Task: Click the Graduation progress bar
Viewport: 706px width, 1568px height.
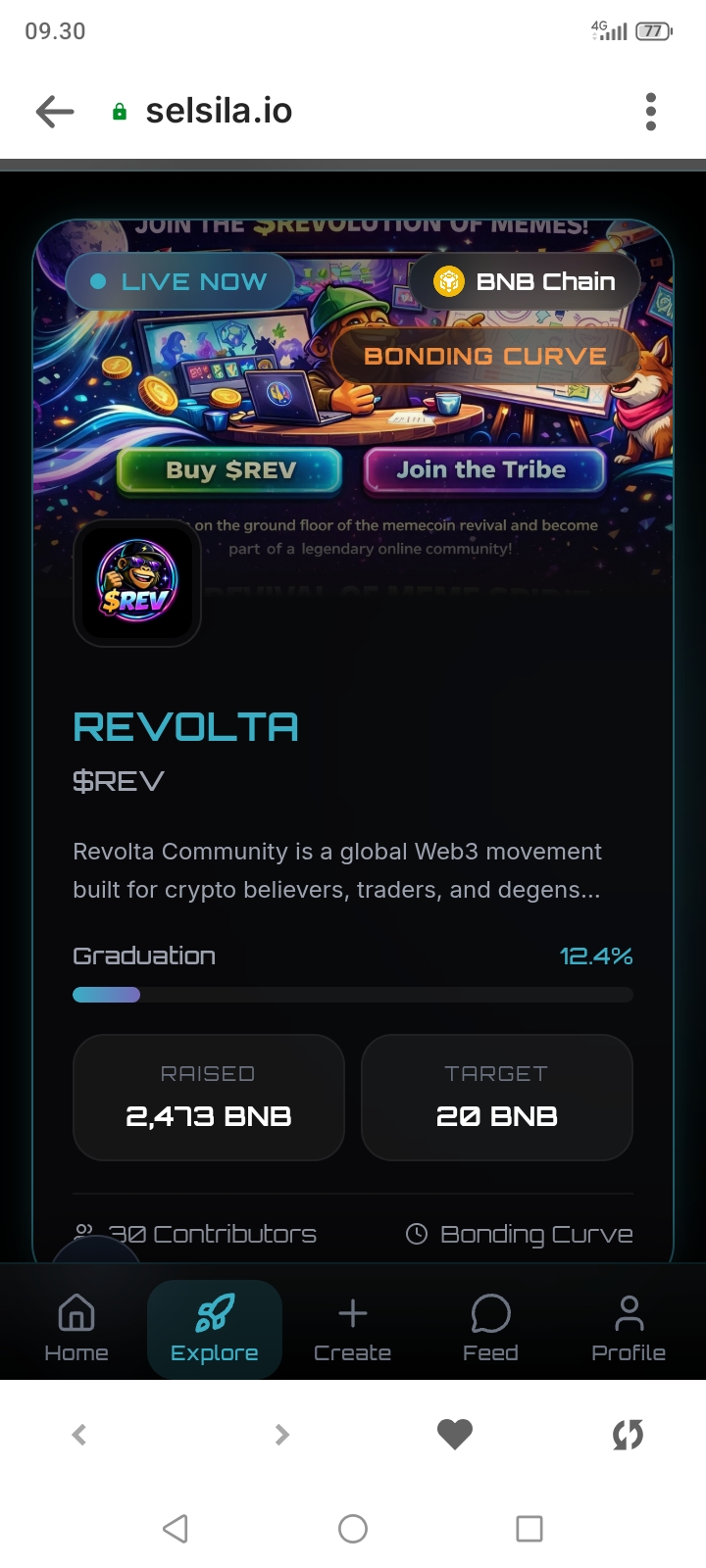Action: (353, 995)
